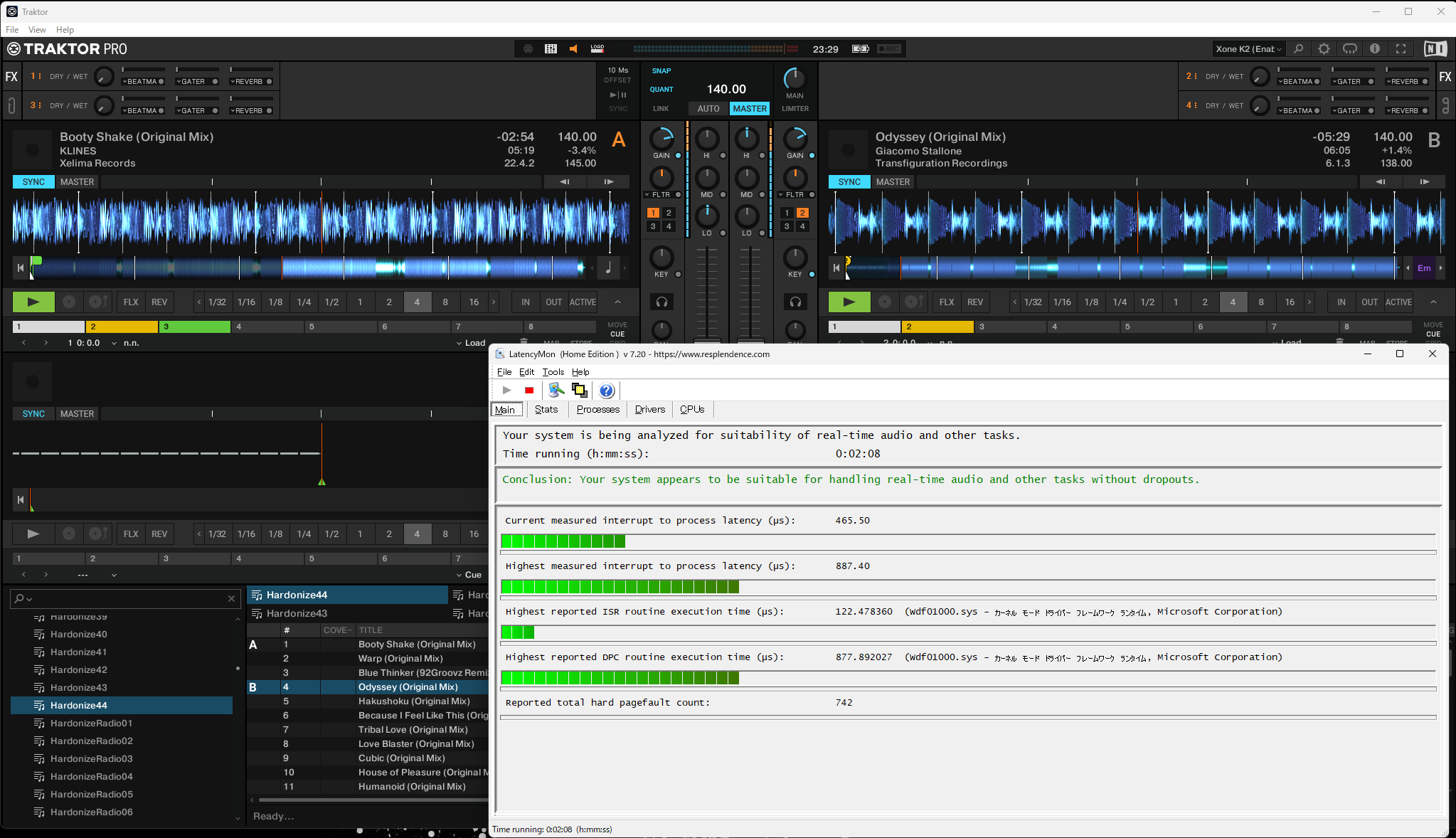
Task: Click the audio speaker indicator in header
Action: [573, 49]
